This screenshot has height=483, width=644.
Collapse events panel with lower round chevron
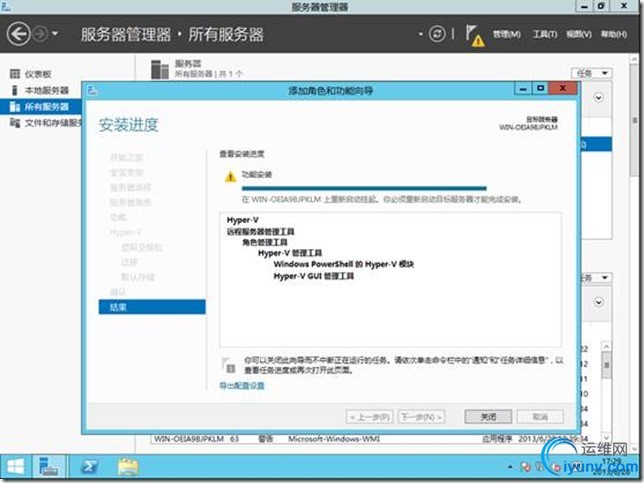point(599,302)
